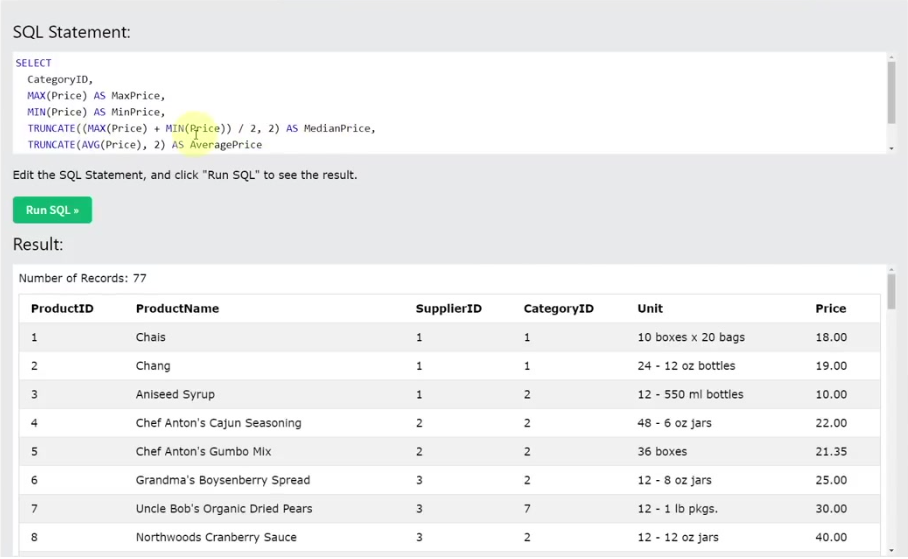Click the 10 boxes x 20 bags cell

point(691,337)
